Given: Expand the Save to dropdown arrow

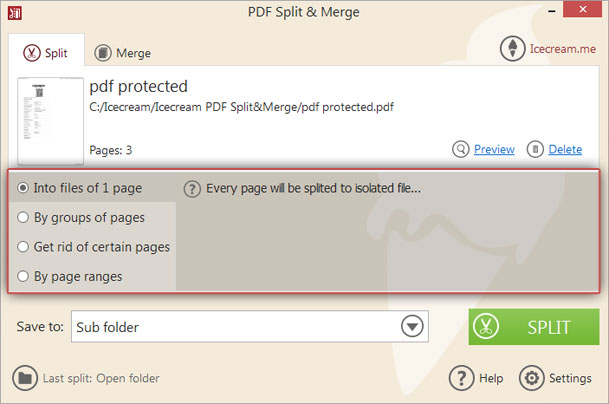Looking at the screenshot, I should tap(412, 327).
